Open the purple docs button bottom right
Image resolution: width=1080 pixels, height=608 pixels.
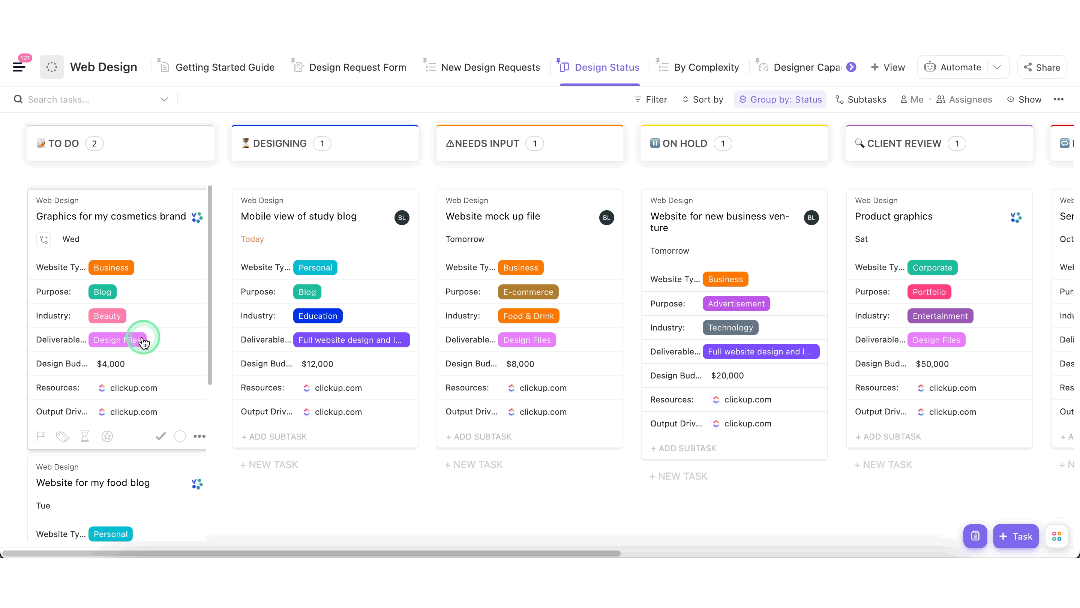point(975,536)
